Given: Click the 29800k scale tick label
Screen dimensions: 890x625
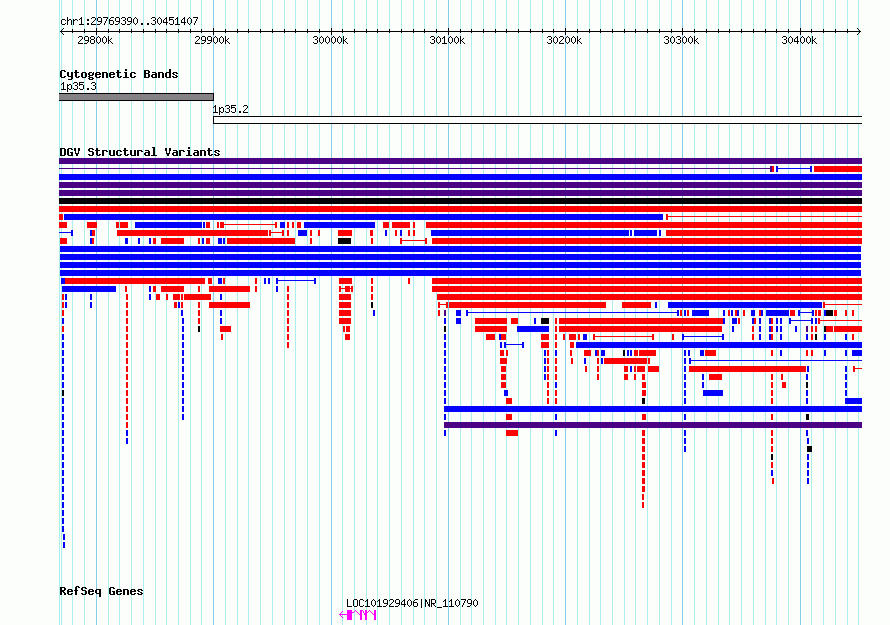Looking at the screenshot, I should click(95, 40).
